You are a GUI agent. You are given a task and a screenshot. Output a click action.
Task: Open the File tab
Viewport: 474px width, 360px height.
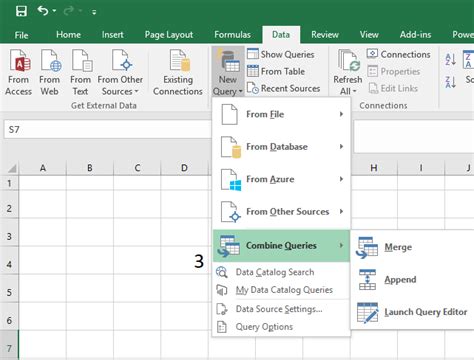[x=21, y=35]
